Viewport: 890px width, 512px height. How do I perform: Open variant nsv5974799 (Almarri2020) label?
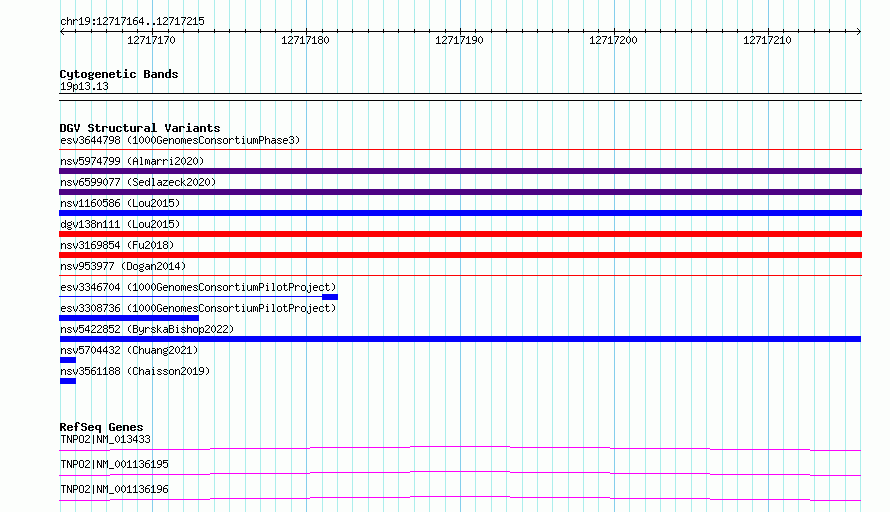pyautogui.click(x=132, y=161)
